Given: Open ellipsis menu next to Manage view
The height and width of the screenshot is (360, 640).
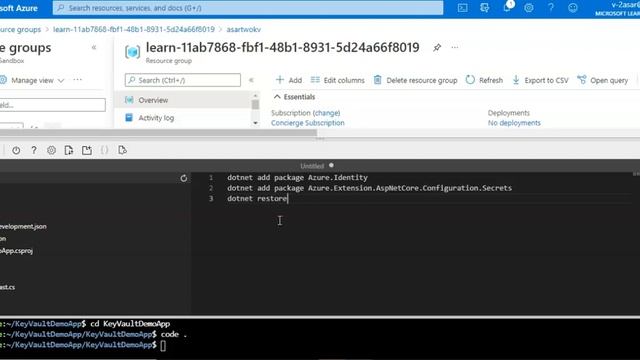Looking at the screenshot, I should point(78,80).
